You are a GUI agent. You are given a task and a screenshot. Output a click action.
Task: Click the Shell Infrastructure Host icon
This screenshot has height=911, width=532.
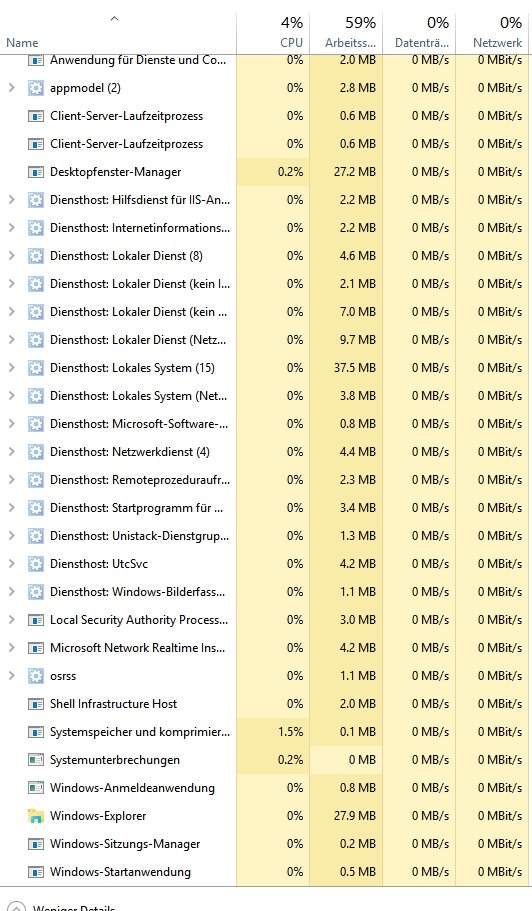tap(36, 704)
